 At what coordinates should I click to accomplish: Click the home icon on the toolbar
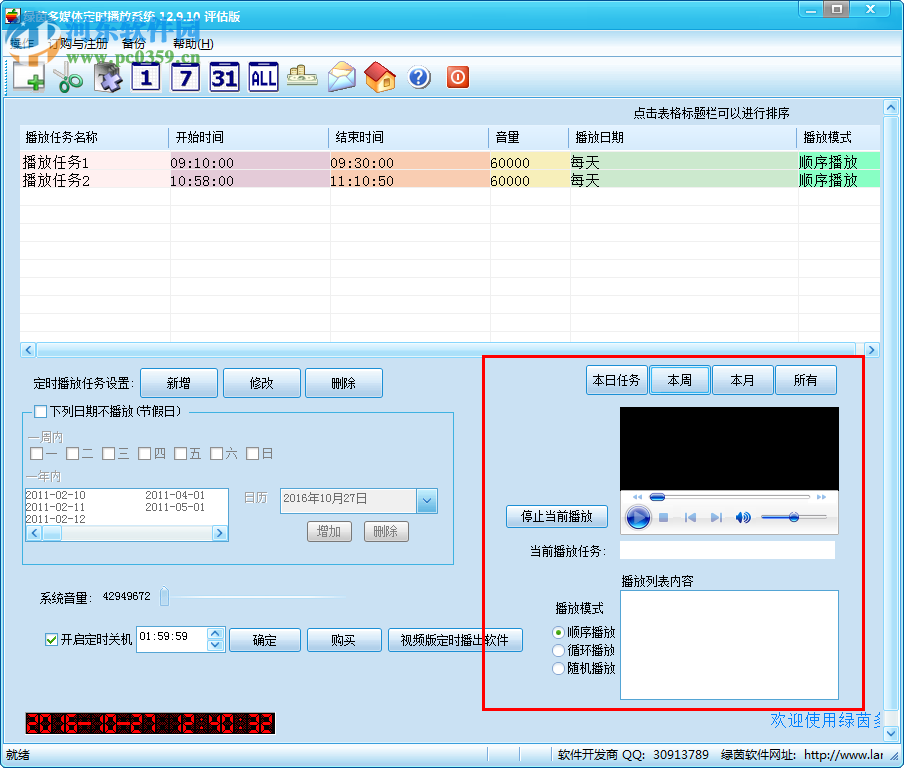380,76
